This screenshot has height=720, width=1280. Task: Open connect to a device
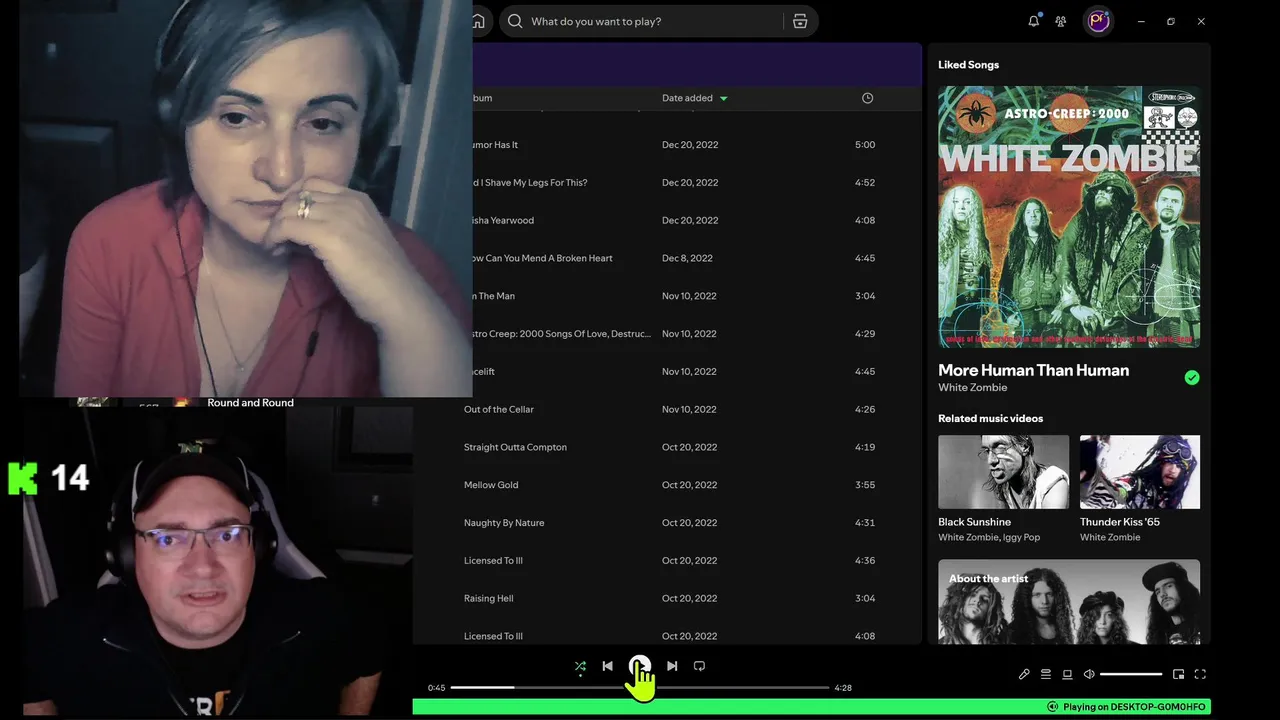1067,674
